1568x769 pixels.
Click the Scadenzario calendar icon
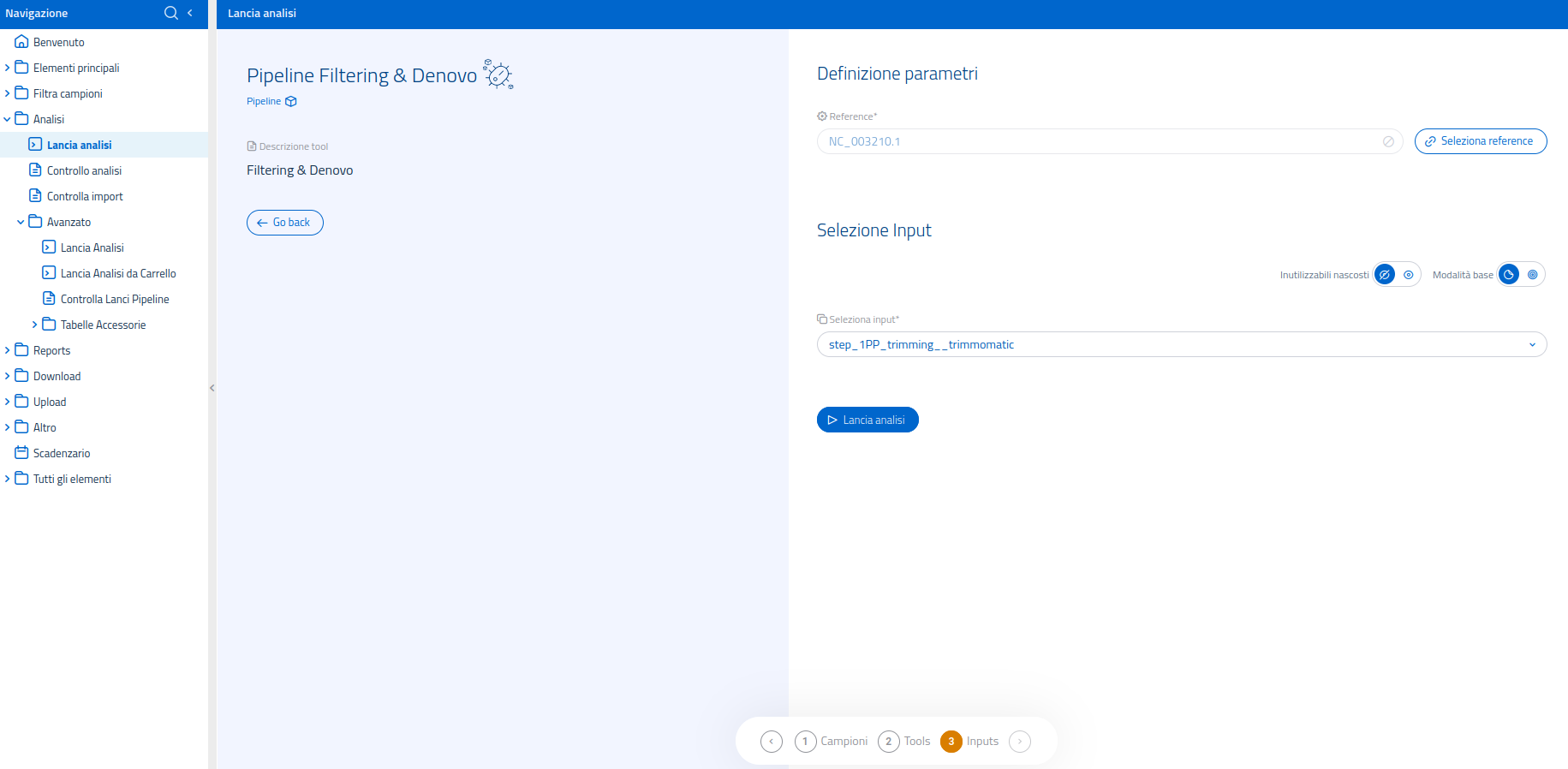(x=21, y=453)
